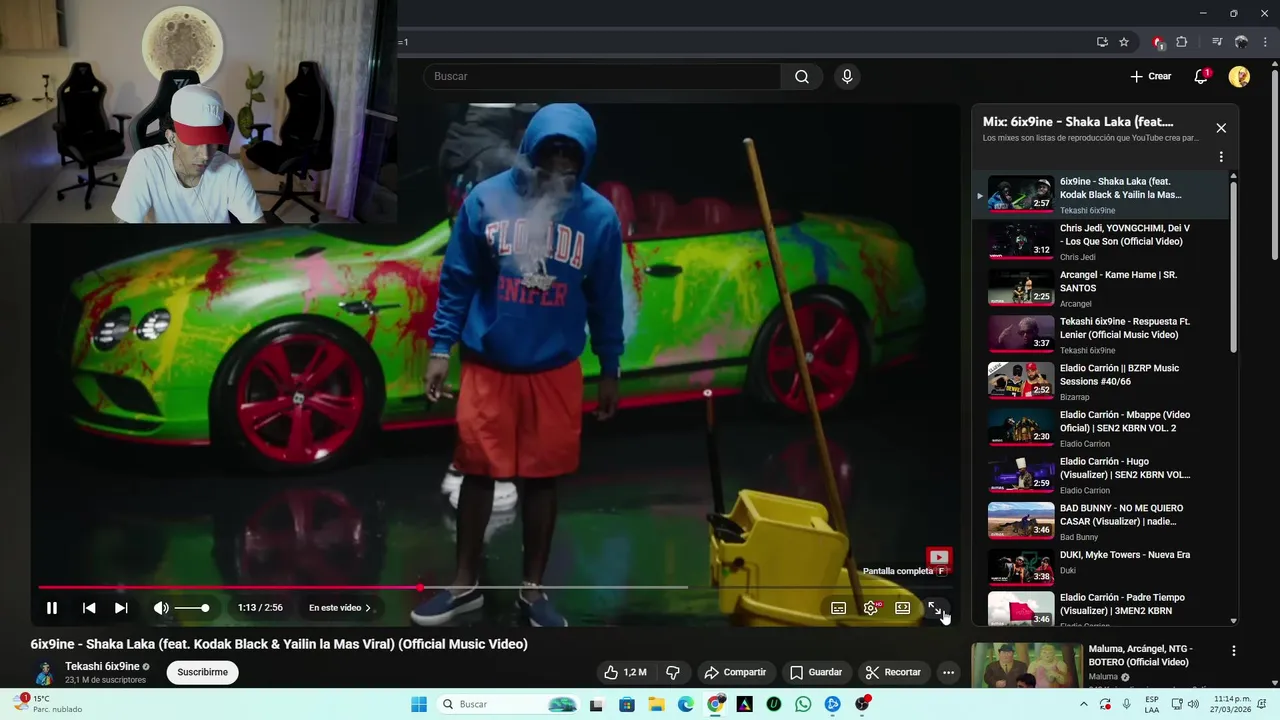Viewport: 1280px width, 720px height.
Task: Open WhatsApp from taskbar
Action: [803, 704]
